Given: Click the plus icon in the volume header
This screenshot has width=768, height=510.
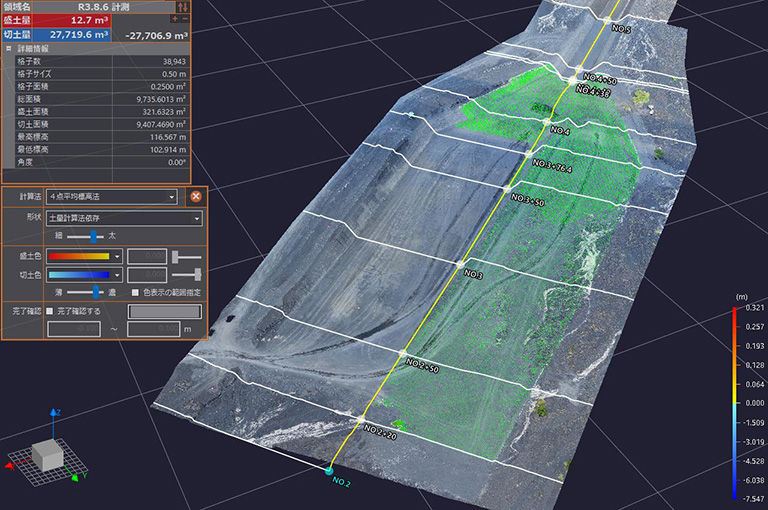Looking at the screenshot, I should (175, 19).
